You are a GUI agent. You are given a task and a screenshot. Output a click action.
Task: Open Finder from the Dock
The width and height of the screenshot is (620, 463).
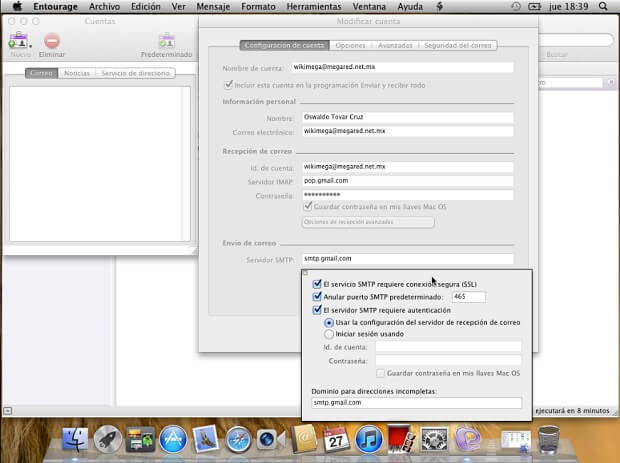point(75,439)
